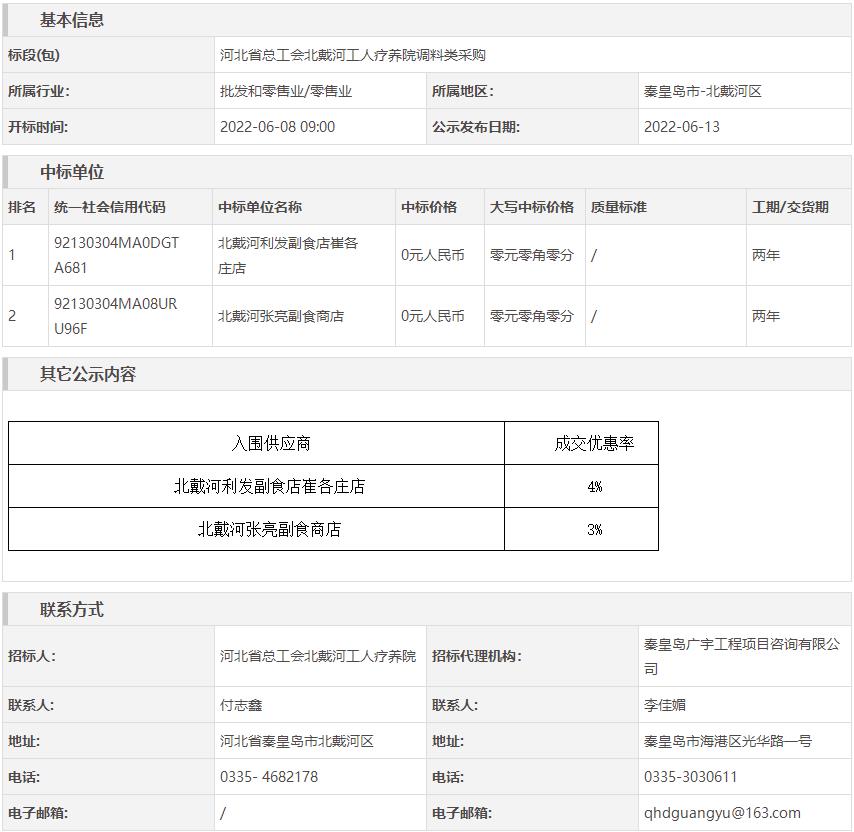Click the 4% discount rate cell
Screen dimensions: 854x832
coord(594,487)
